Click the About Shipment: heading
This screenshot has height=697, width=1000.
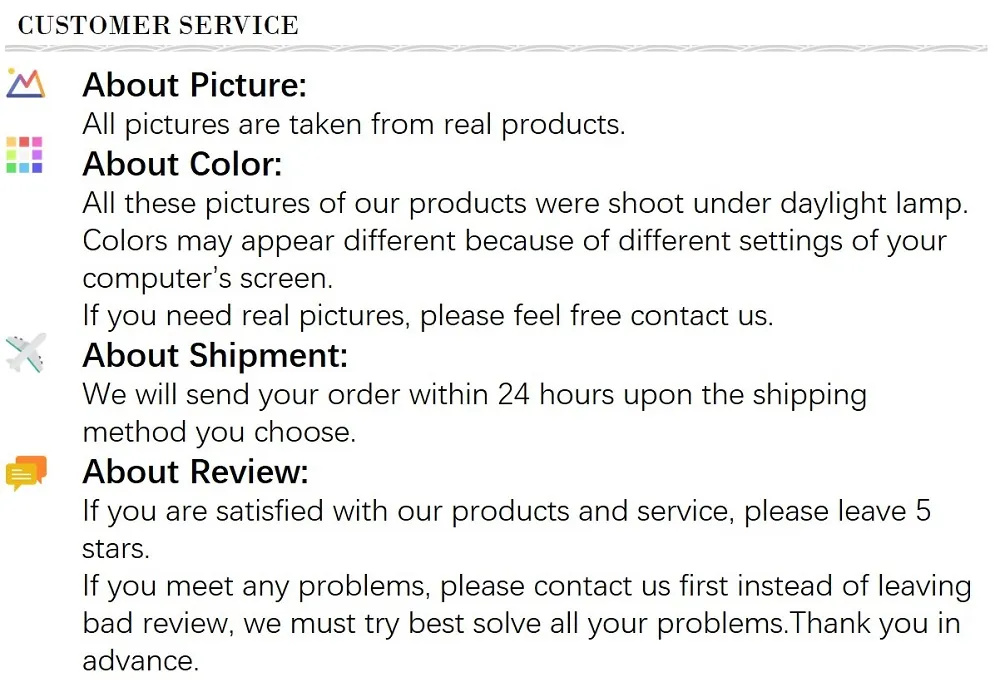(215, 355)
